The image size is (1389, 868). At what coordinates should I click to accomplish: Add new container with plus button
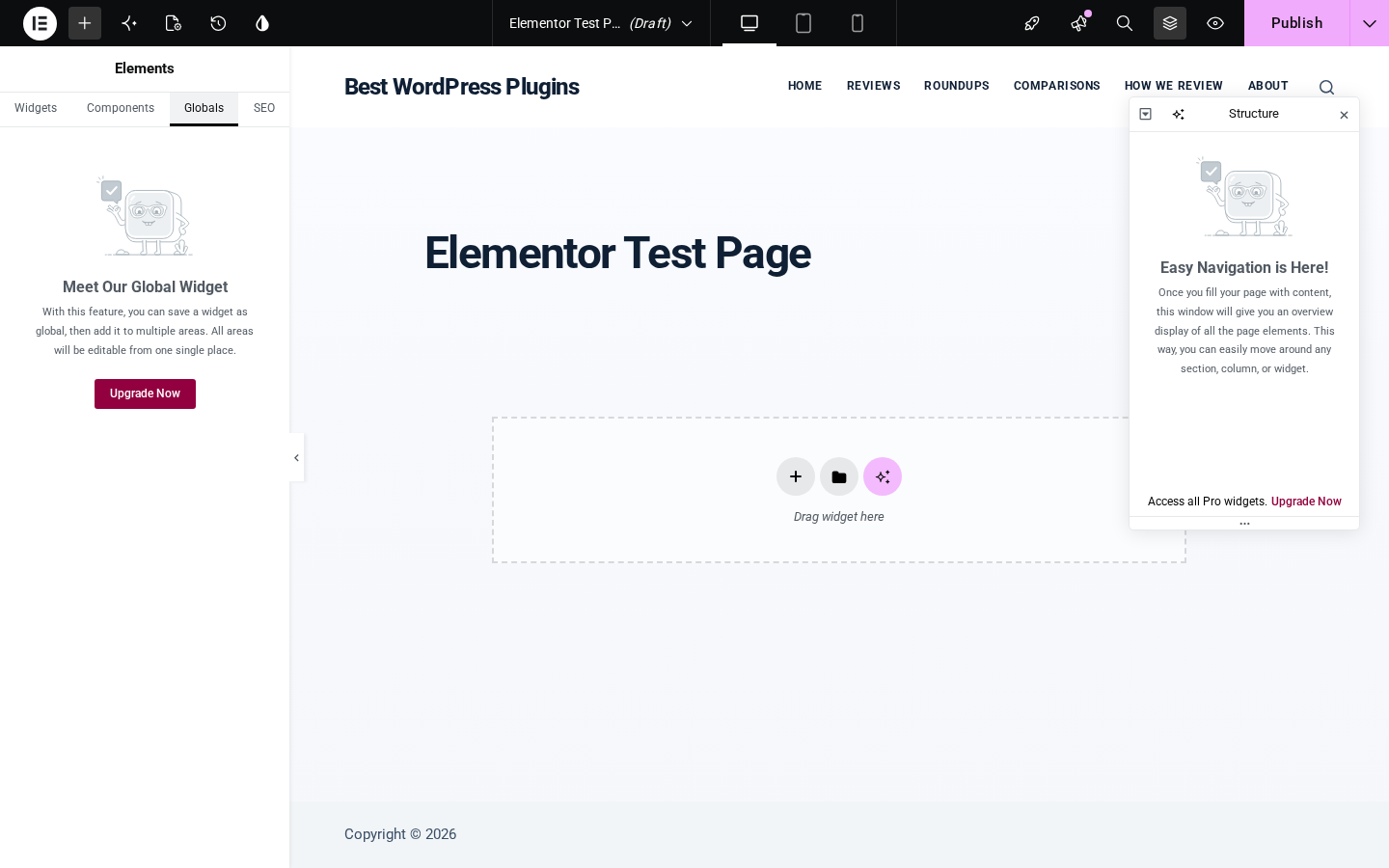(796, 476)
